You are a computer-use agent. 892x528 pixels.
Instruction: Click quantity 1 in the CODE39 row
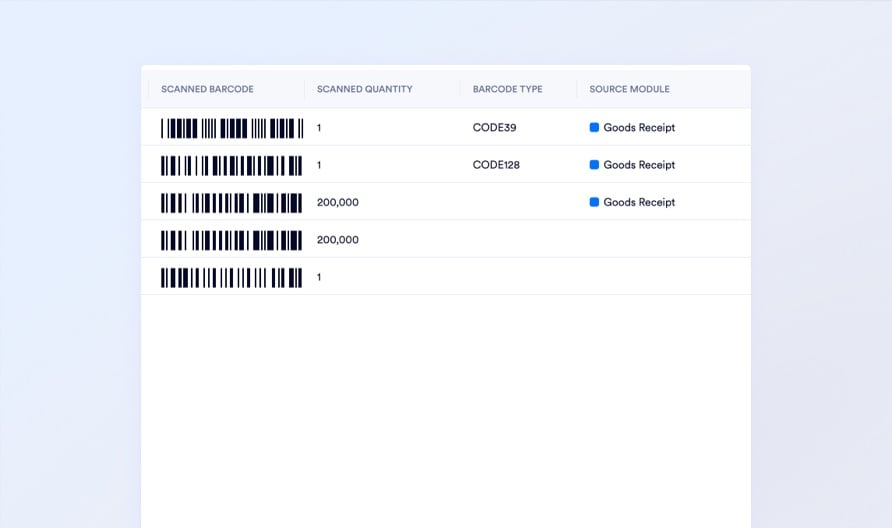coord(319,128)
